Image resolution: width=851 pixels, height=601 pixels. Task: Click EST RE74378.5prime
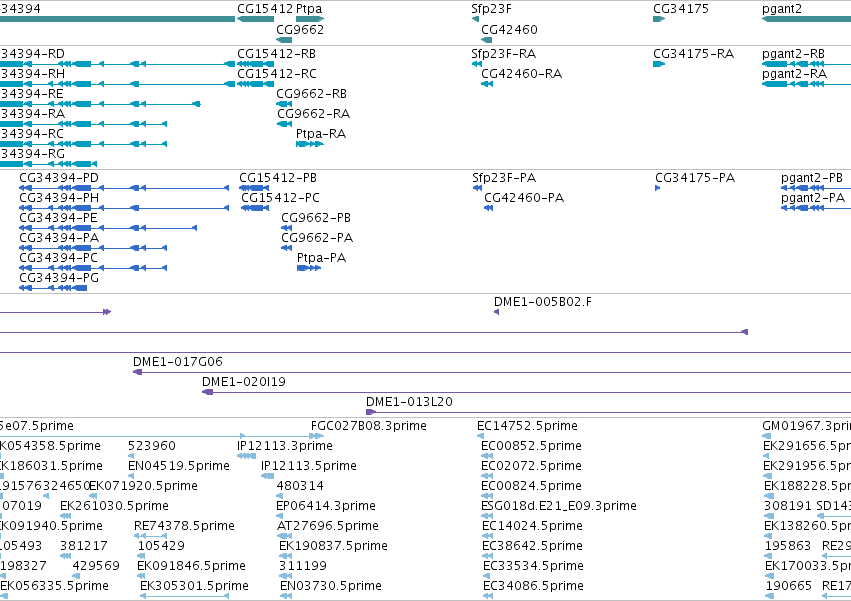coord(185,527)
